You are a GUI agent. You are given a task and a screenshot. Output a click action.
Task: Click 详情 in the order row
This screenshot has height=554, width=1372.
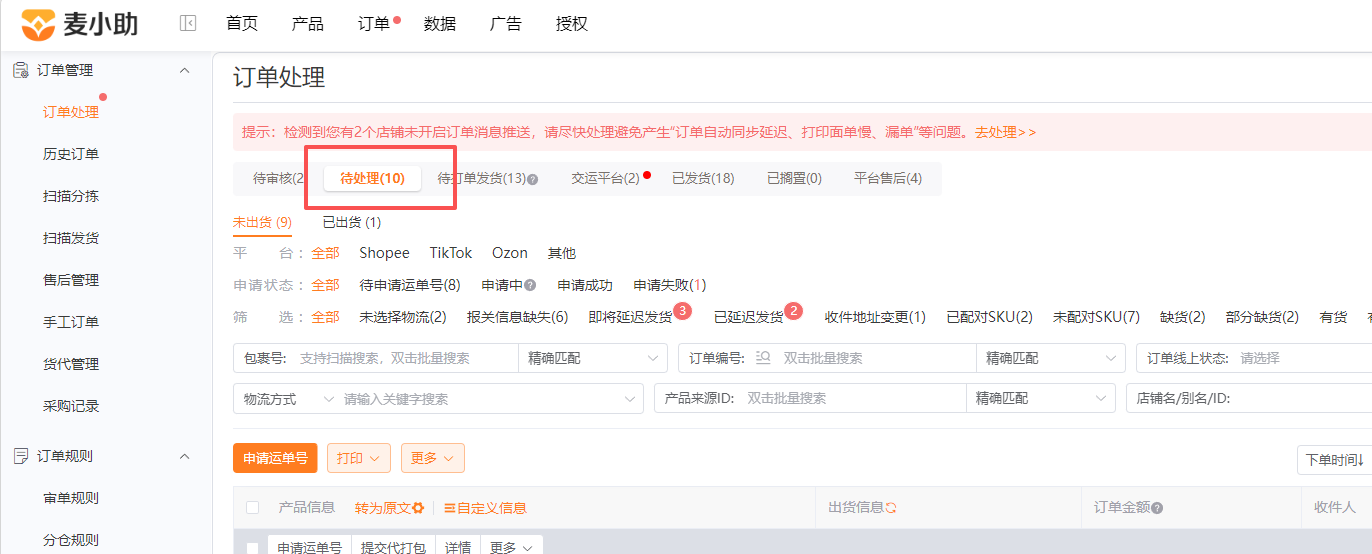[458, 547]
